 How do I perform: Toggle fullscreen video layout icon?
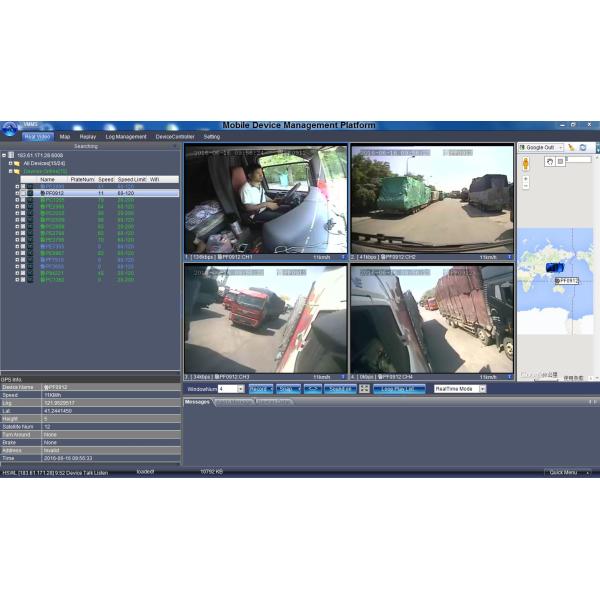[364, 389]
